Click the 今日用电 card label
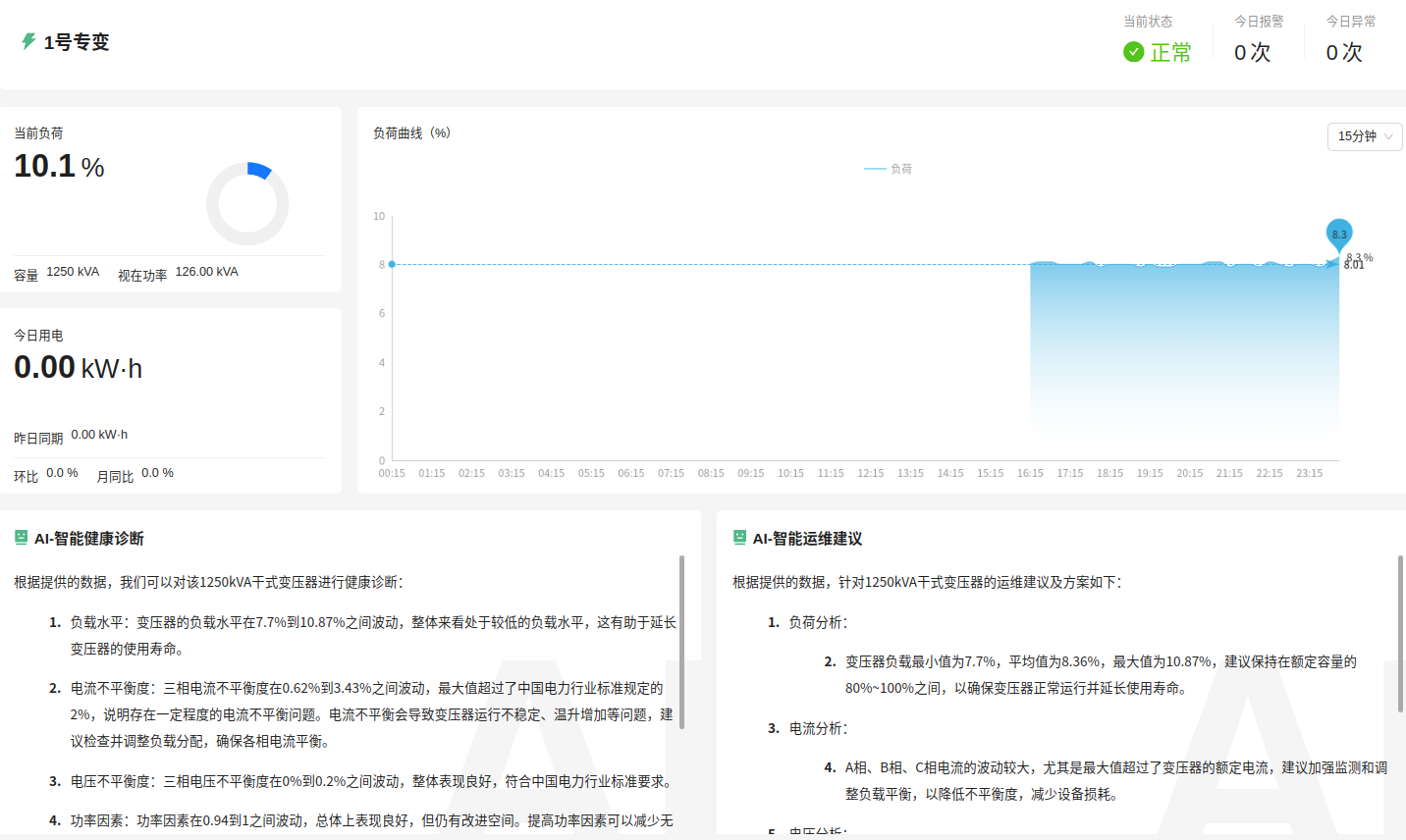This screenshot has width=1406, height=840. point(38,335)
